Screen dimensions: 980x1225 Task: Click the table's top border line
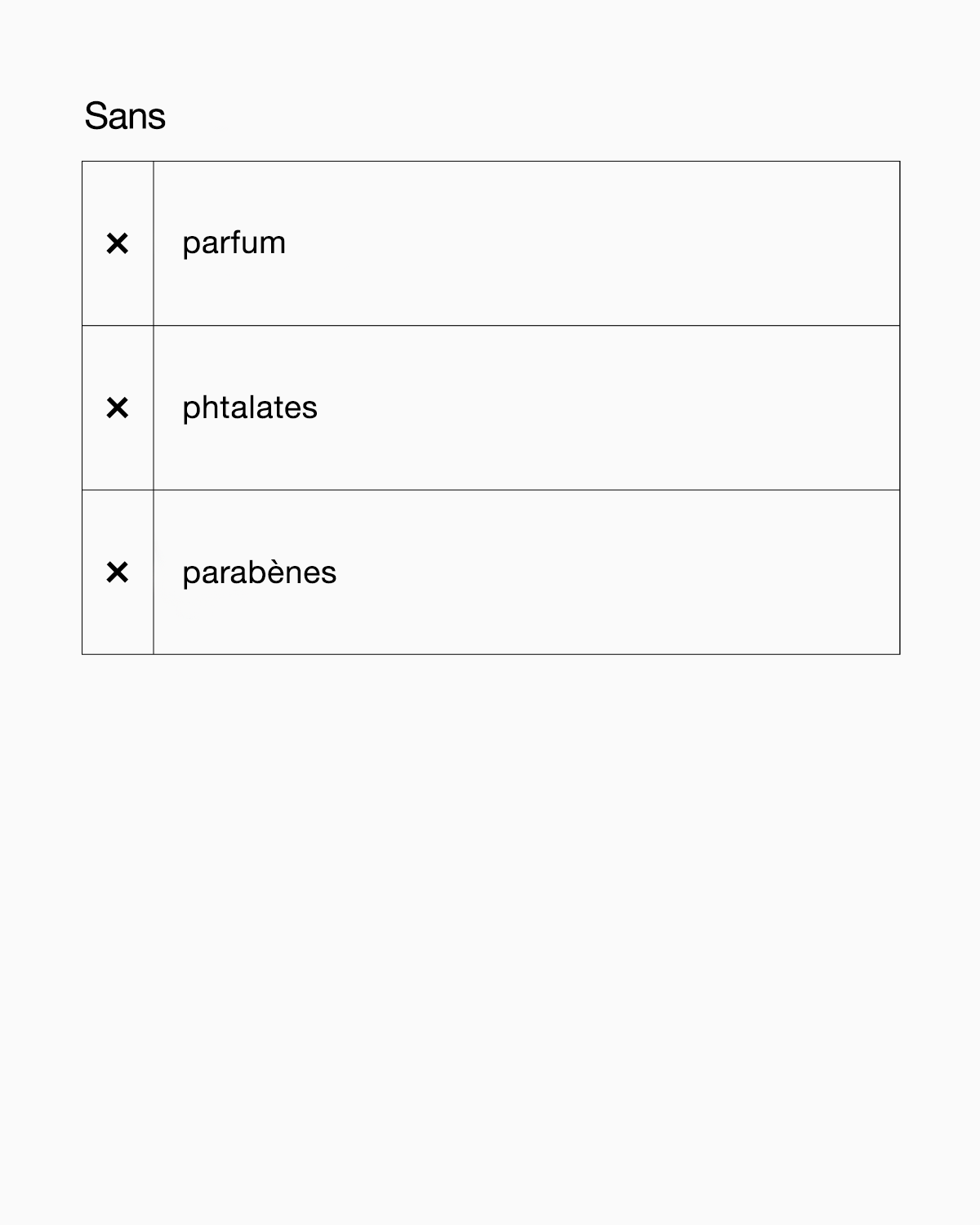pos(490,162)
